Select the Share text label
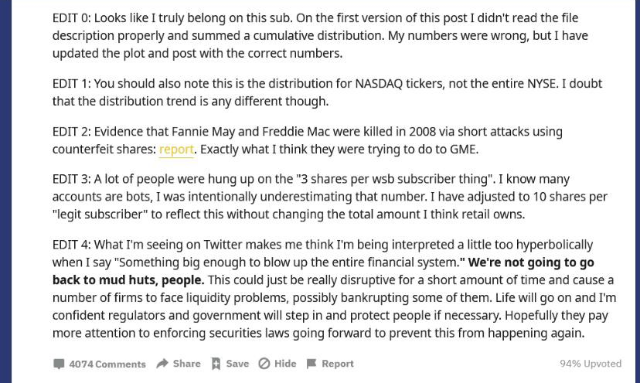The image size is (640, 383). pyautogui.click(x=187, y=364)
